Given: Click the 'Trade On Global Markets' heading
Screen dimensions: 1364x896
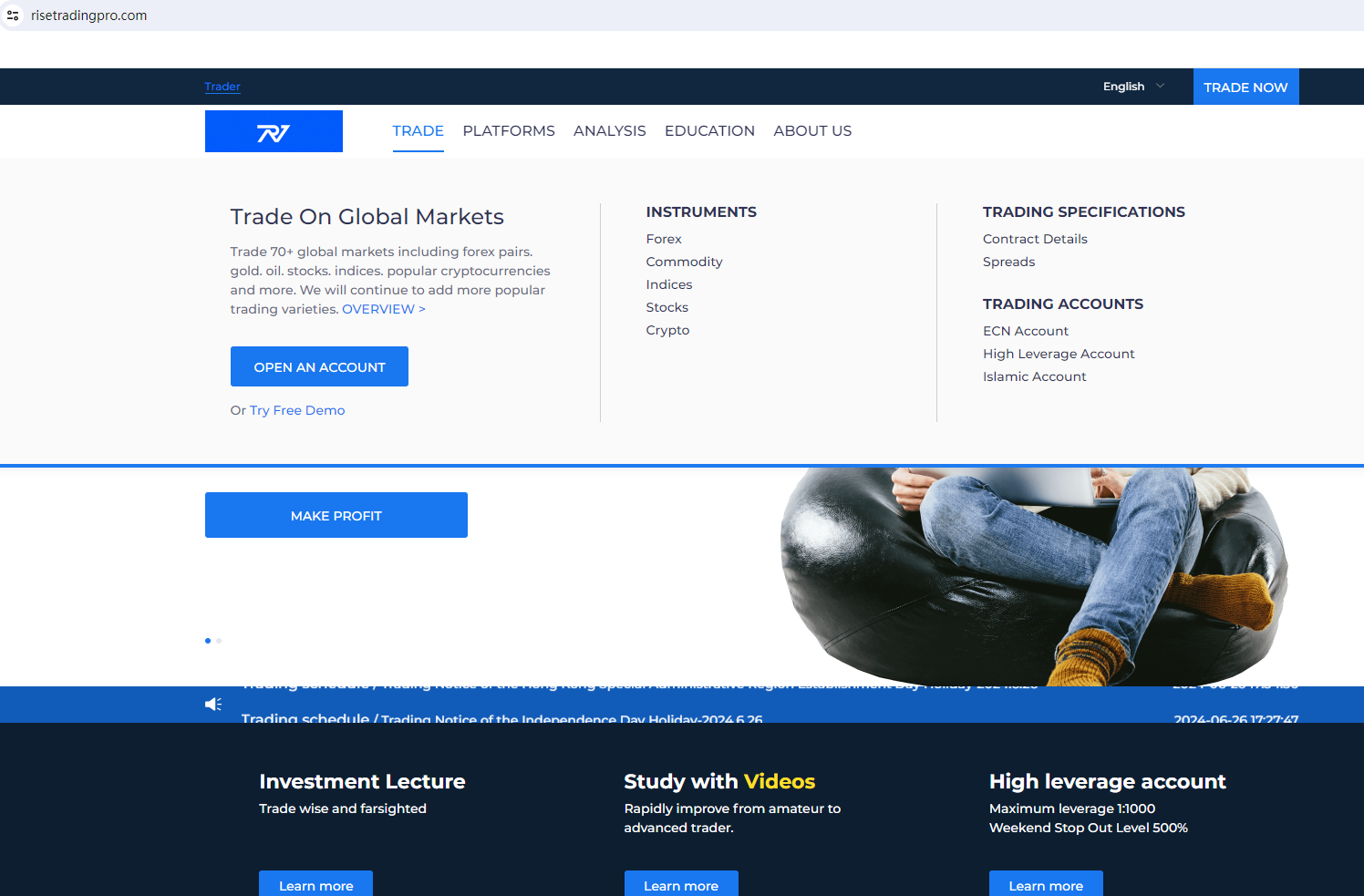Looking at the screenshot, I should 367,217.
